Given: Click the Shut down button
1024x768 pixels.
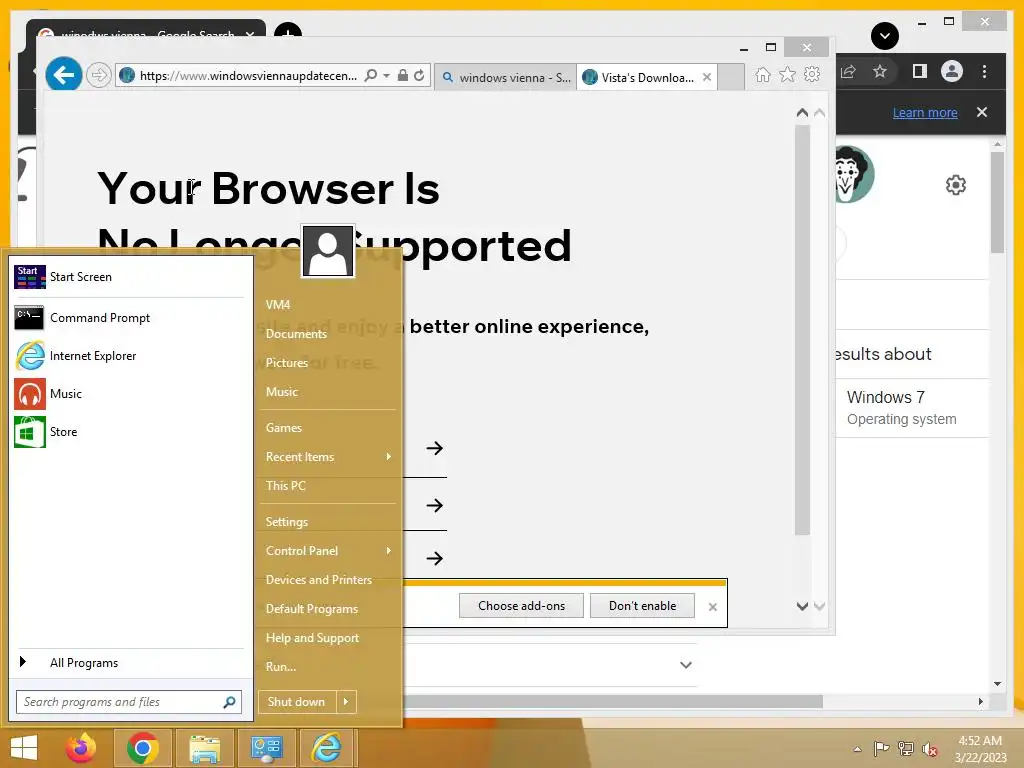Looking at the screenshot, I should 297,702.
